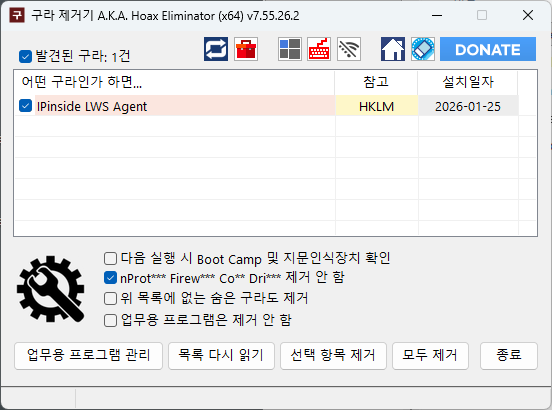Click the Hoax Eliminator app icon in title bar
The image size is (552, 410).
[x=17, y=15]
